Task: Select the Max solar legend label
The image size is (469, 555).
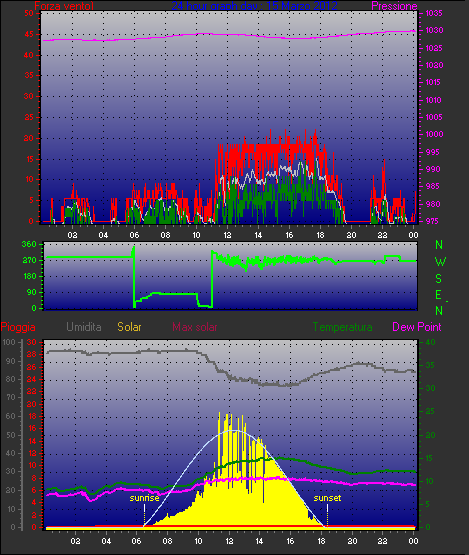Action: pyautogui.click(x=195, y=327)
